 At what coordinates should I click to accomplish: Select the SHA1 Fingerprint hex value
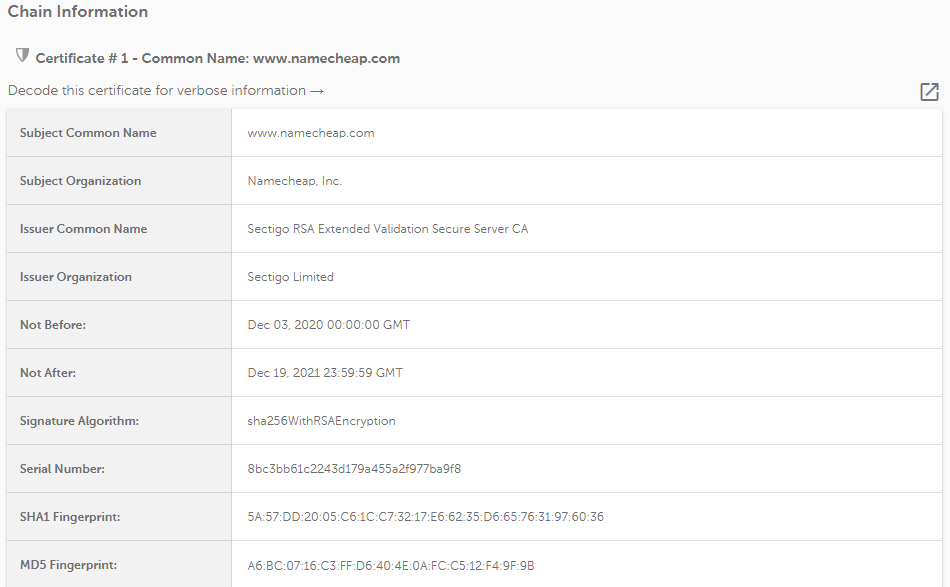pos(425,516)
